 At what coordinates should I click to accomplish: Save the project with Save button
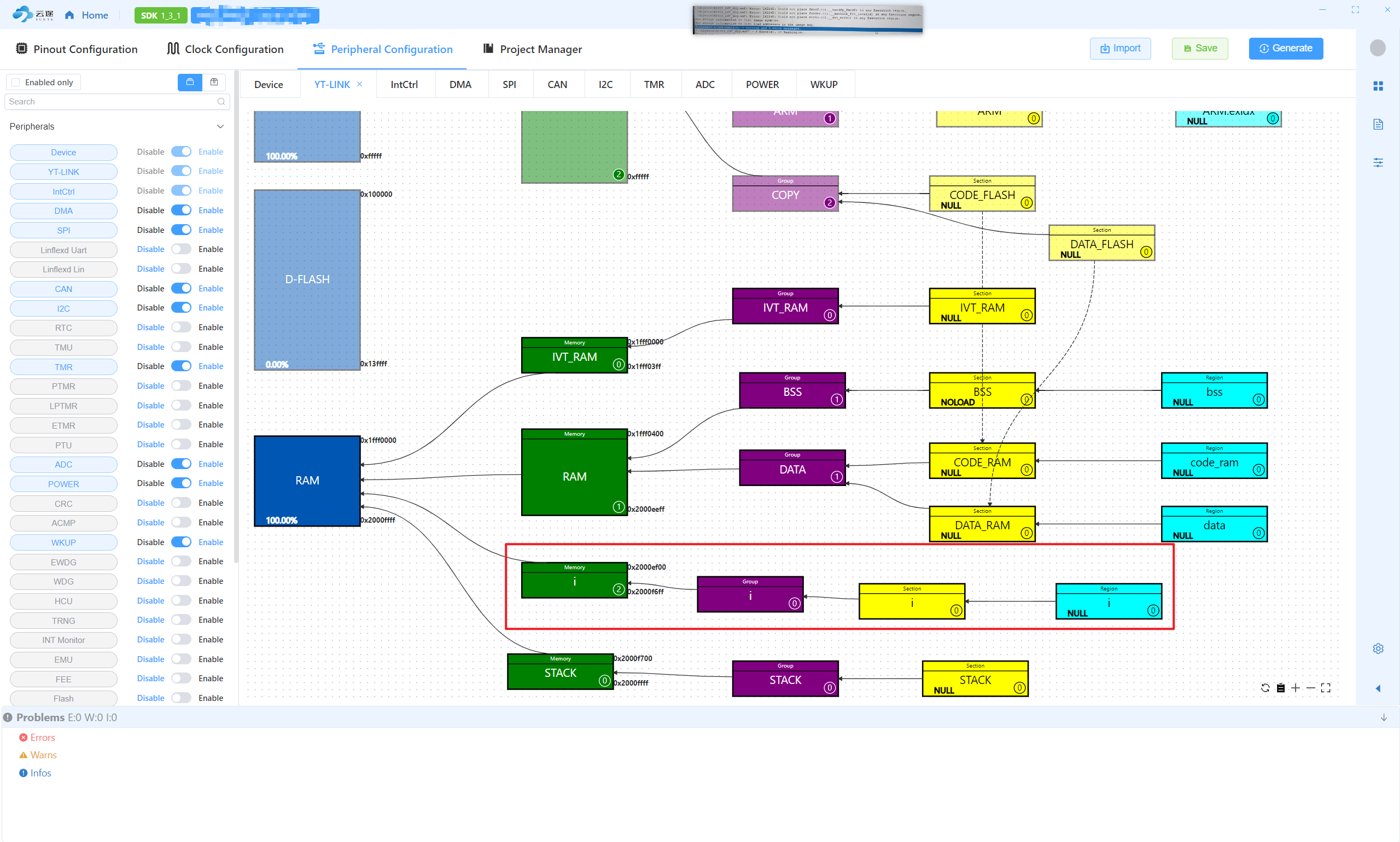point(1199,48)
